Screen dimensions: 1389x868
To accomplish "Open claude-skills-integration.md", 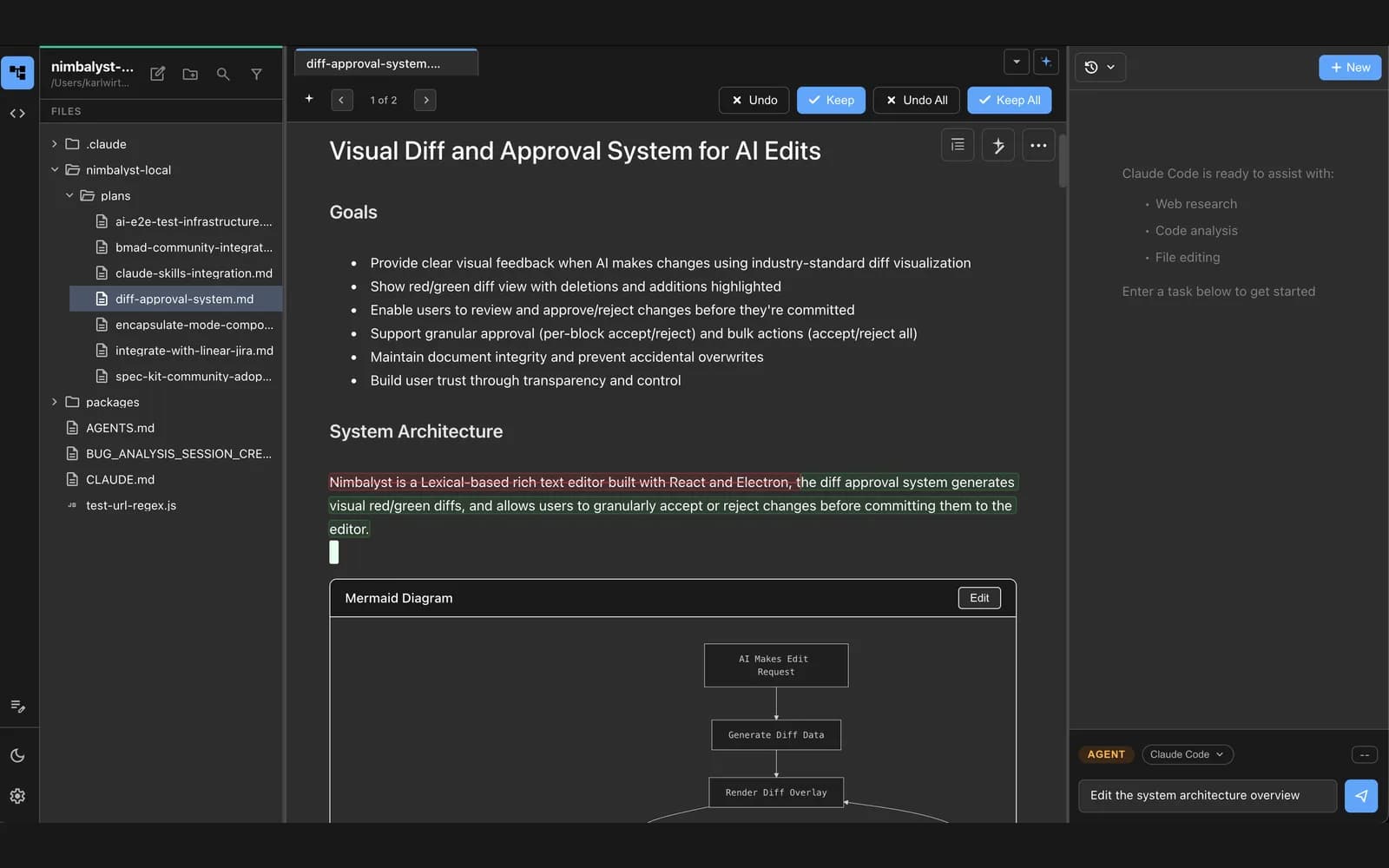I will click(x=176, y=273).
